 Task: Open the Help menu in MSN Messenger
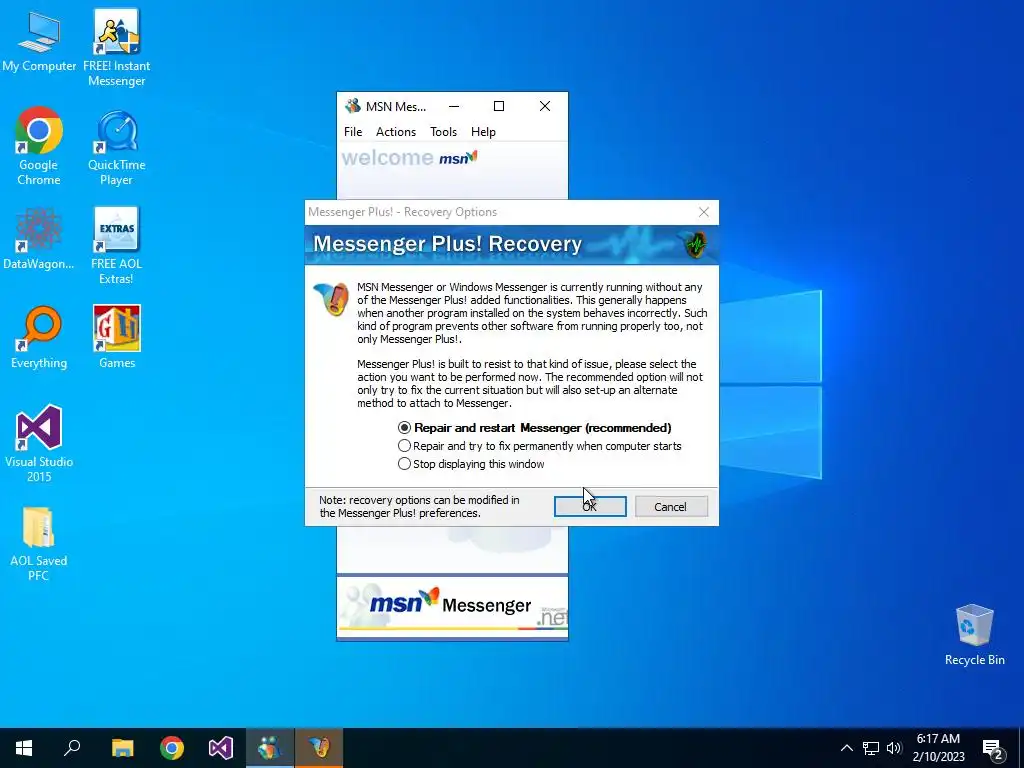tap(483, 132)
